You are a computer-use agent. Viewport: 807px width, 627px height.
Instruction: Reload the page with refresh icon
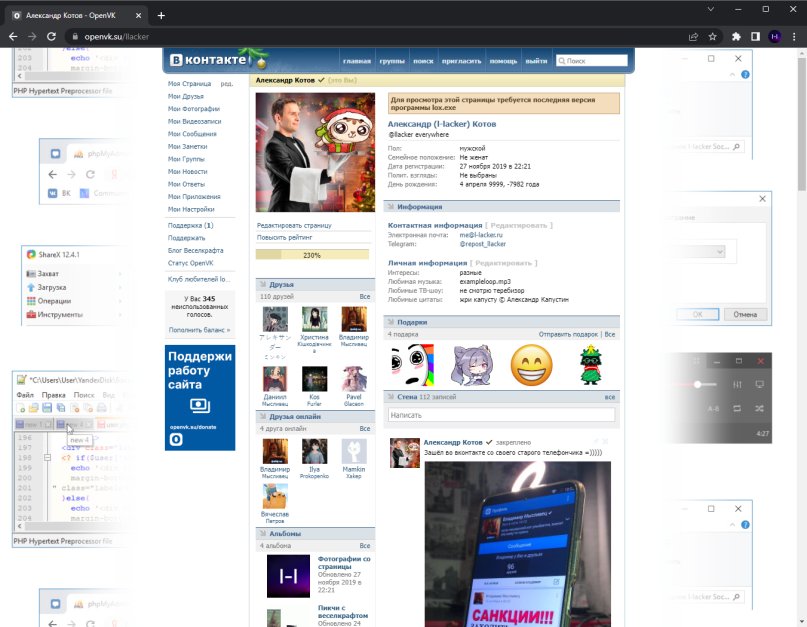click(51, 36)
